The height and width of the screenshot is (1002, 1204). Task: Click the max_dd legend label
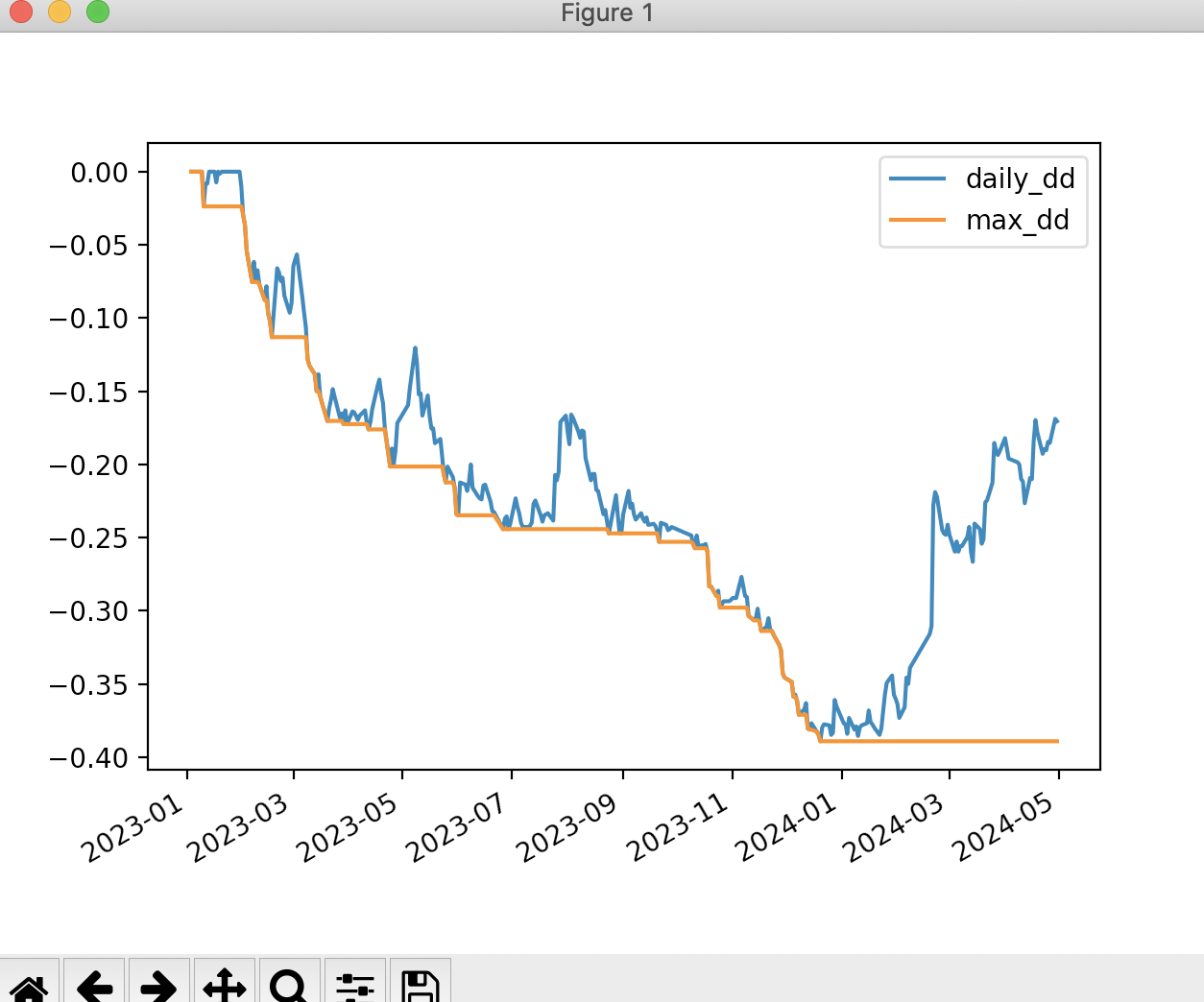point(1018,221)
